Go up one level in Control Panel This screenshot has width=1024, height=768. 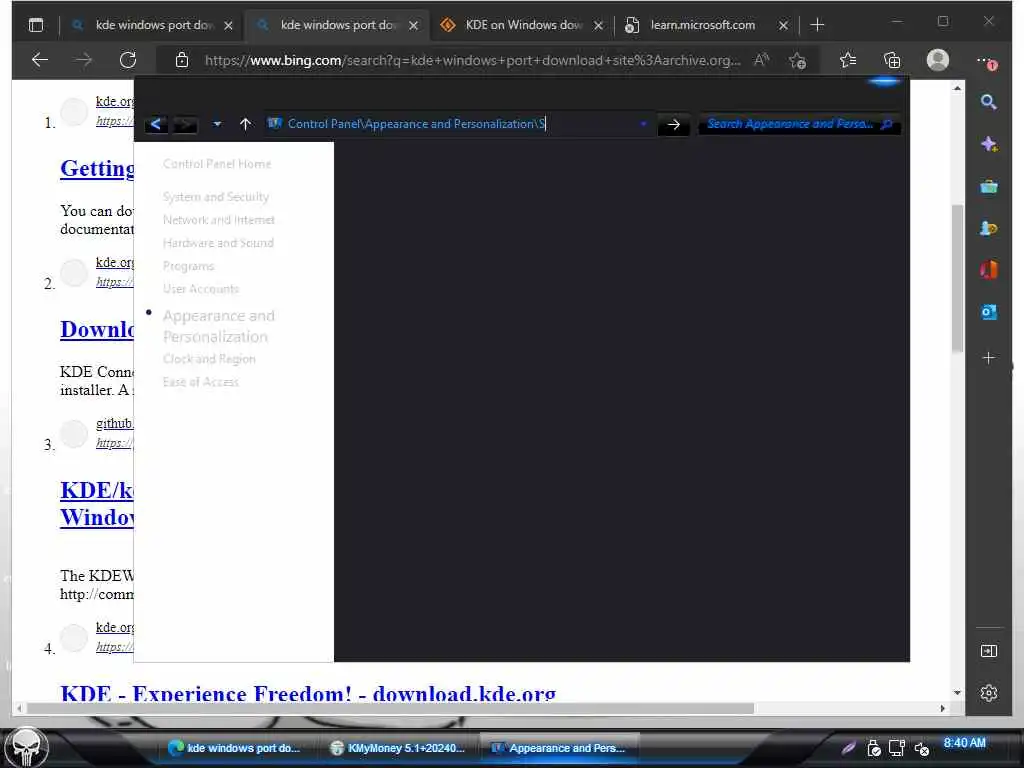click(245, 124)
